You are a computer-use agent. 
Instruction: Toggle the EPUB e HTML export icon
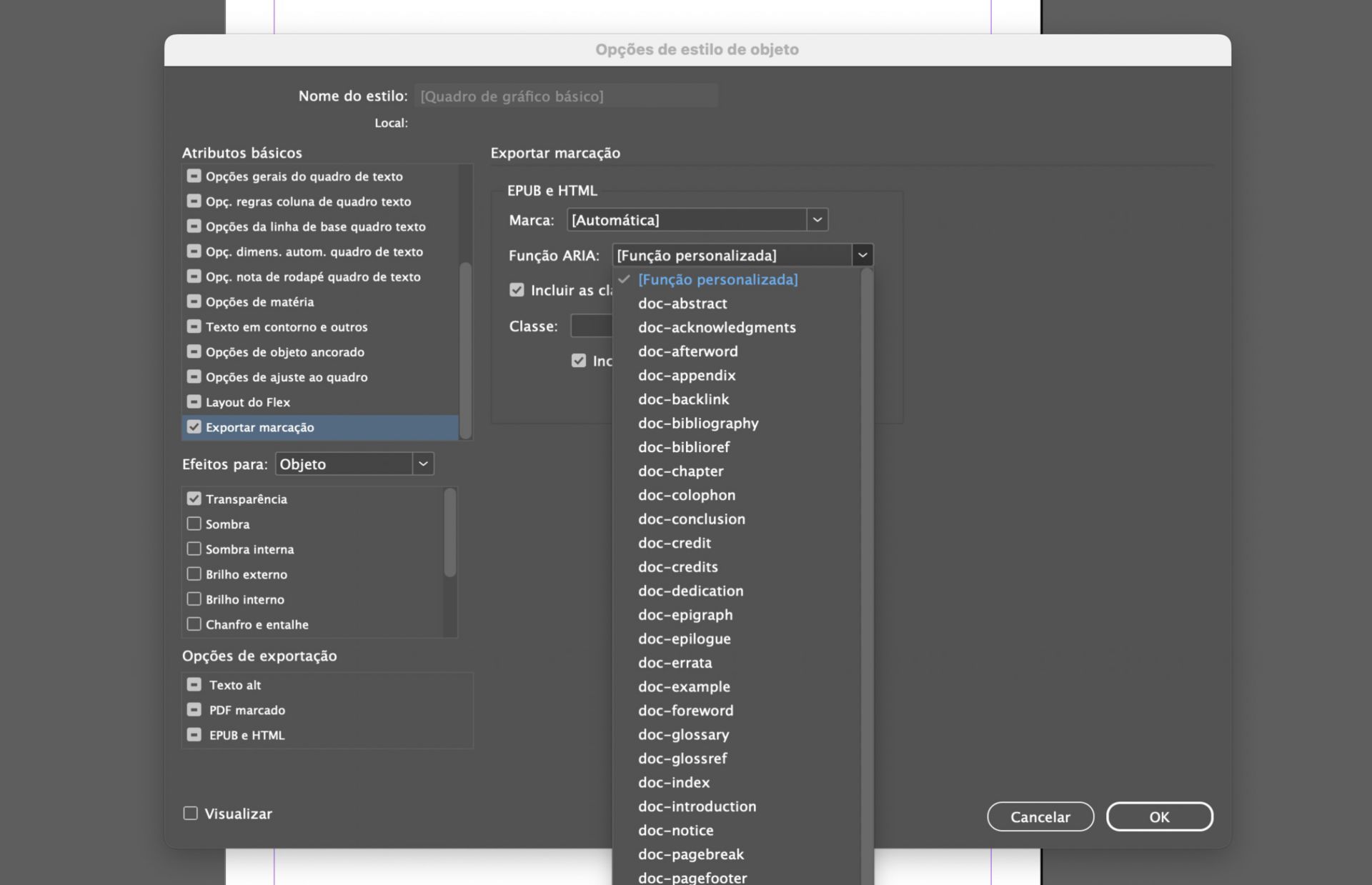click(194, 734)
